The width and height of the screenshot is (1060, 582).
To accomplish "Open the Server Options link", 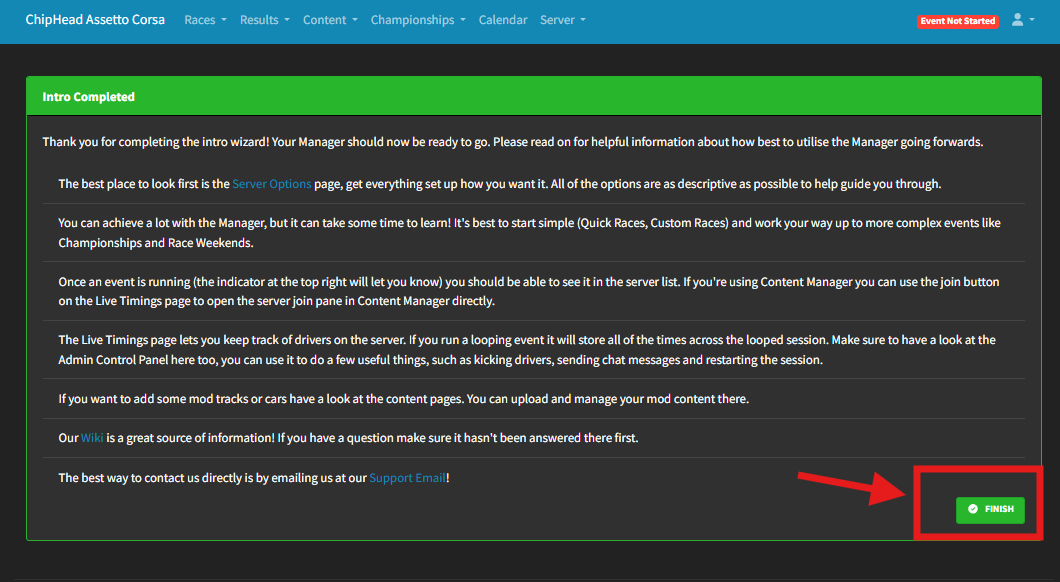I will coord(272,184).
